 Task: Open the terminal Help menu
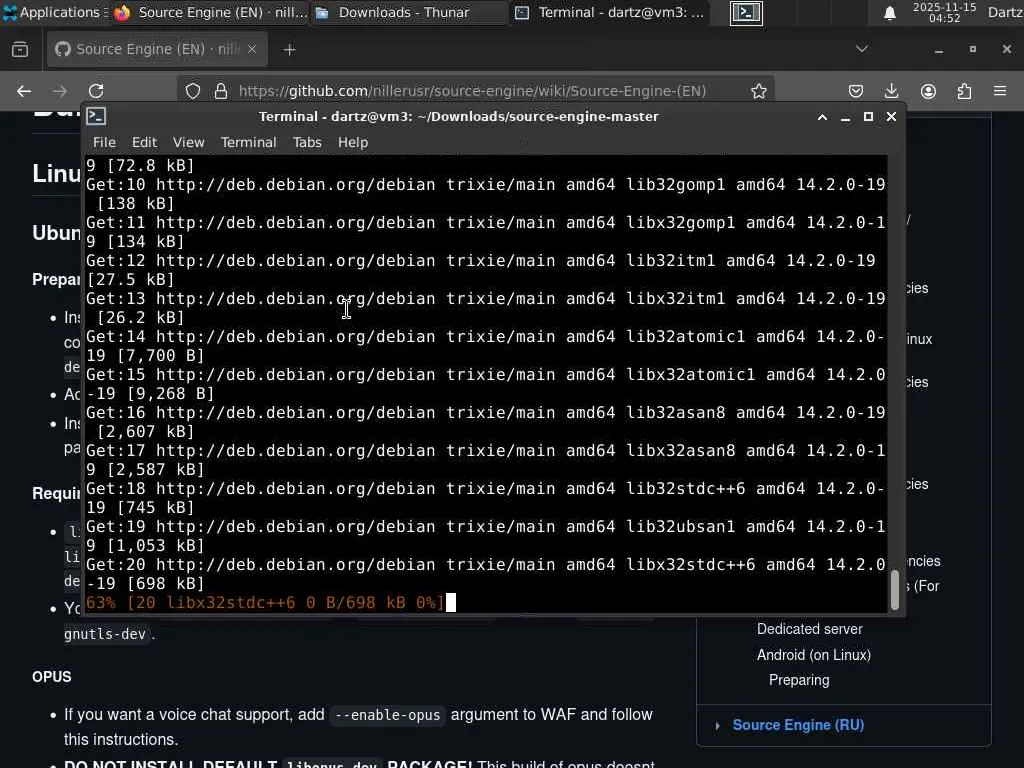tap(353, 142)
